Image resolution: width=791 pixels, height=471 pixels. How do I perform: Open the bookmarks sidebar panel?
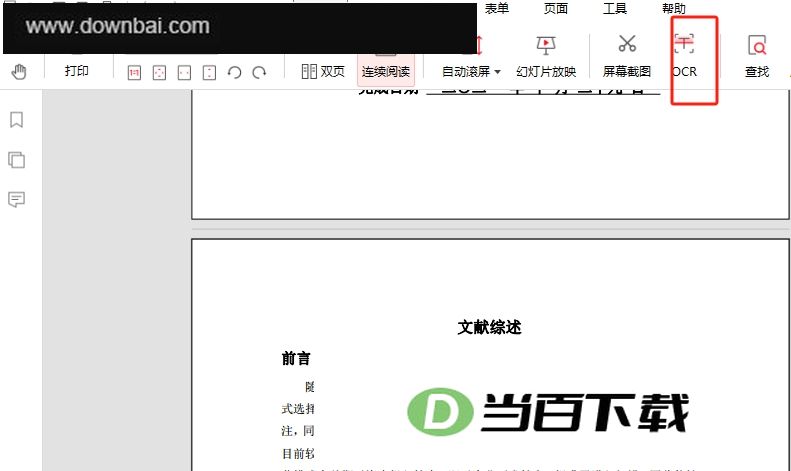[17, 120]
